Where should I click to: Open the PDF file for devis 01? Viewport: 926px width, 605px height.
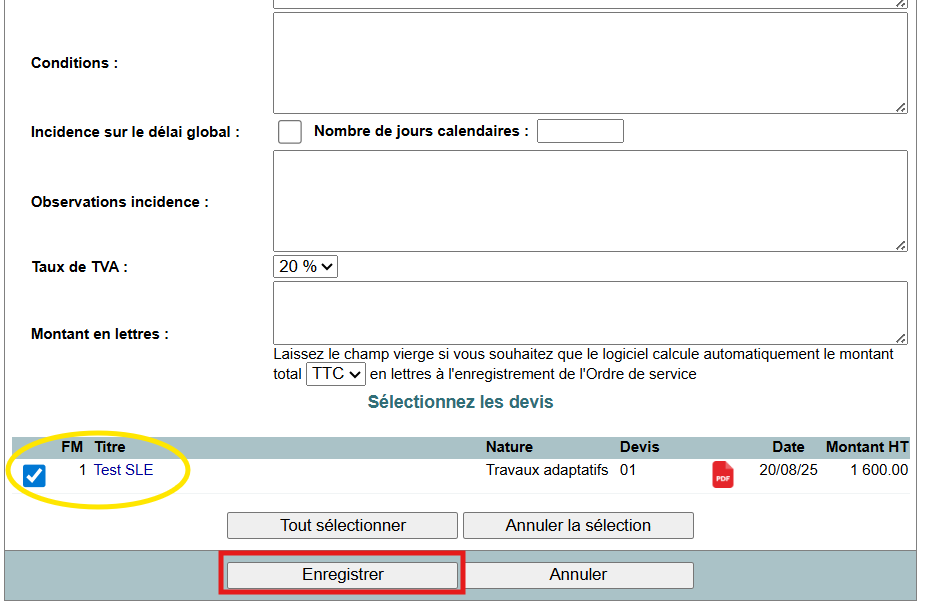coord(722,475)
